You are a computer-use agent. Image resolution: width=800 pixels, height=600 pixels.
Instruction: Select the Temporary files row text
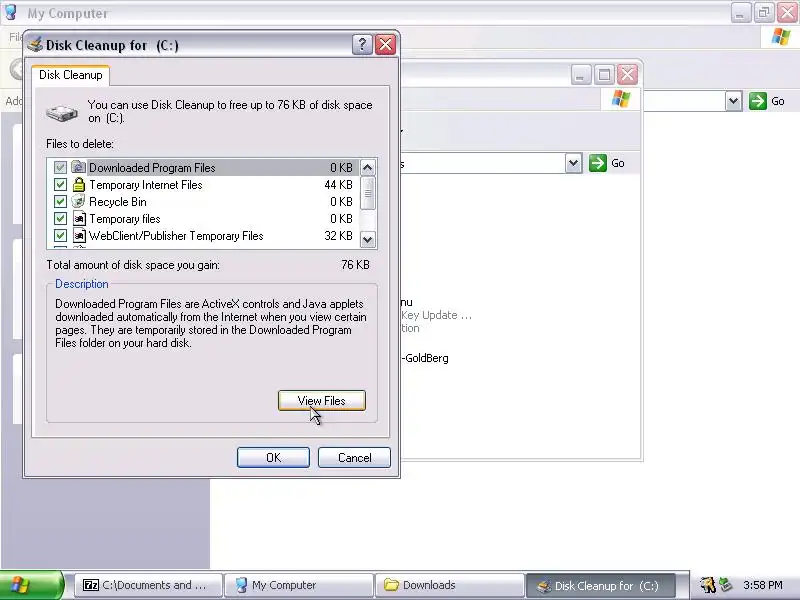tap(124, 219)
